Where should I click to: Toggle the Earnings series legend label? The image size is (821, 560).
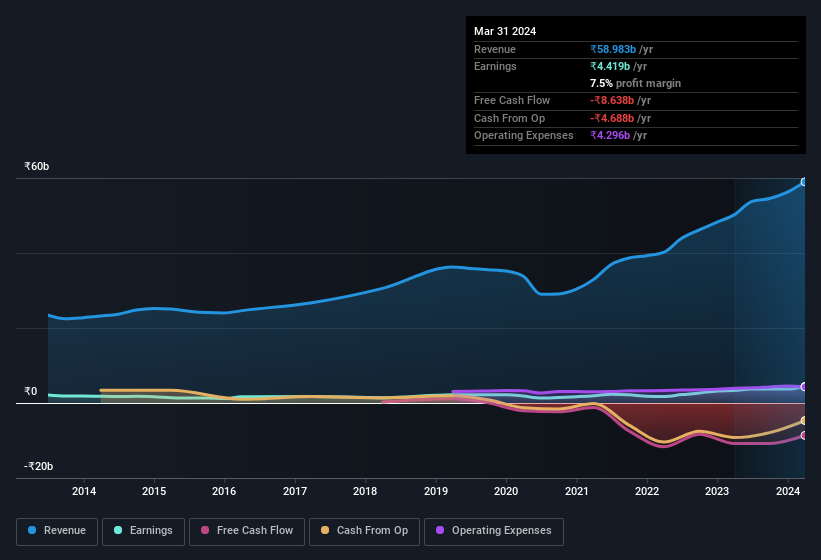[x=151, y=531]
